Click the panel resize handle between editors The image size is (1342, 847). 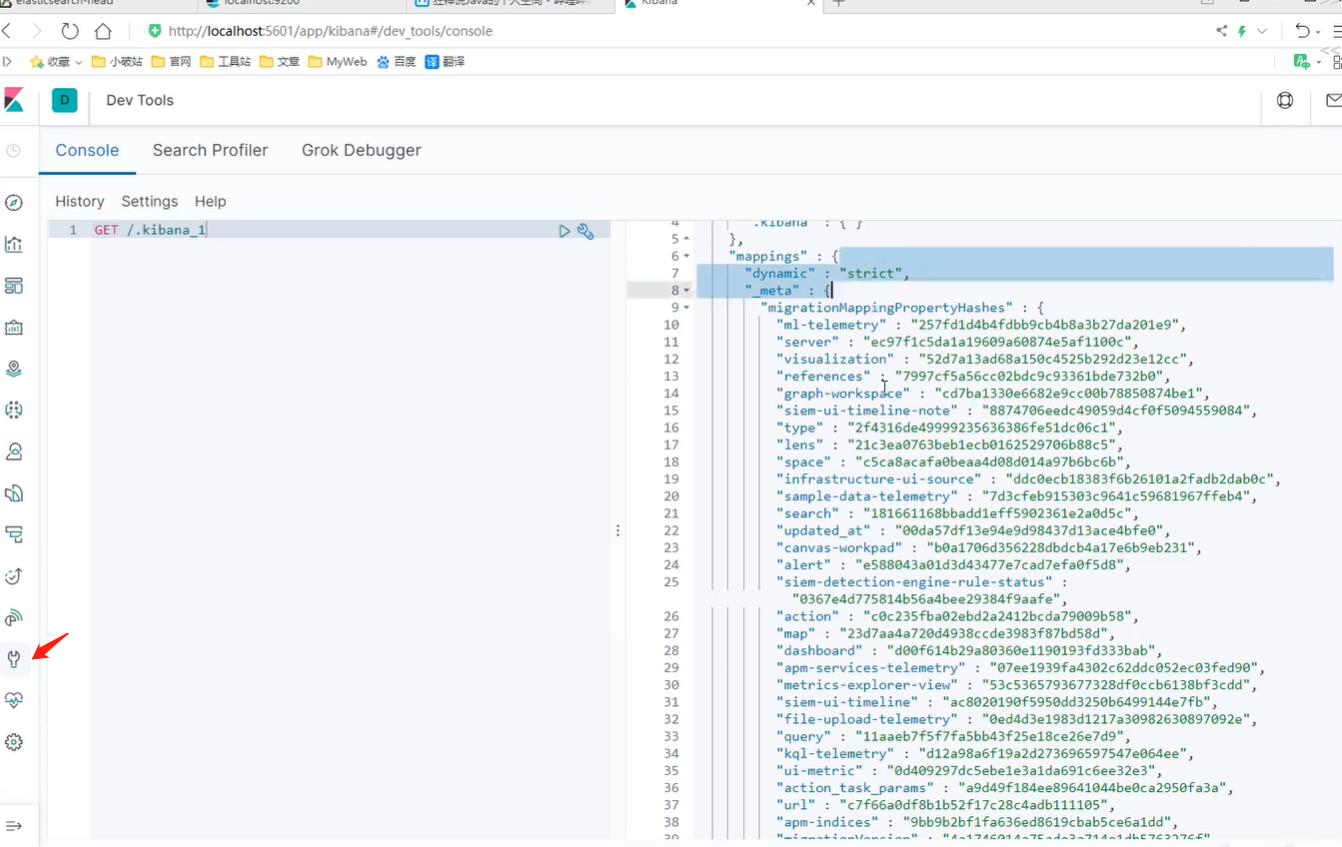(618, 530)
